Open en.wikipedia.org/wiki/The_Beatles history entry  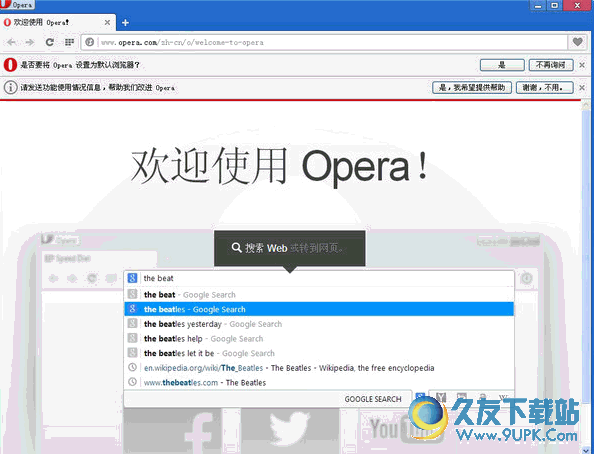pos(319,368)
